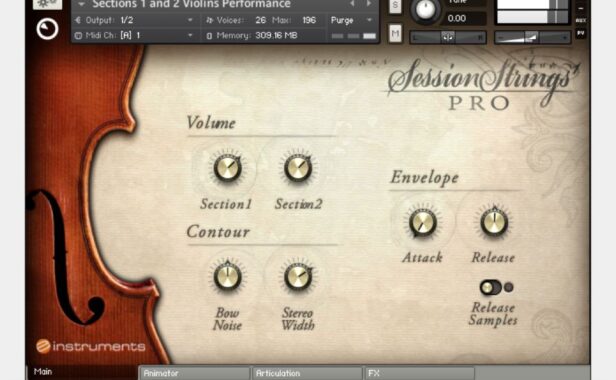Click the Tune knob
Viewport: 616px width, 380px height.
tap(425, 9)
